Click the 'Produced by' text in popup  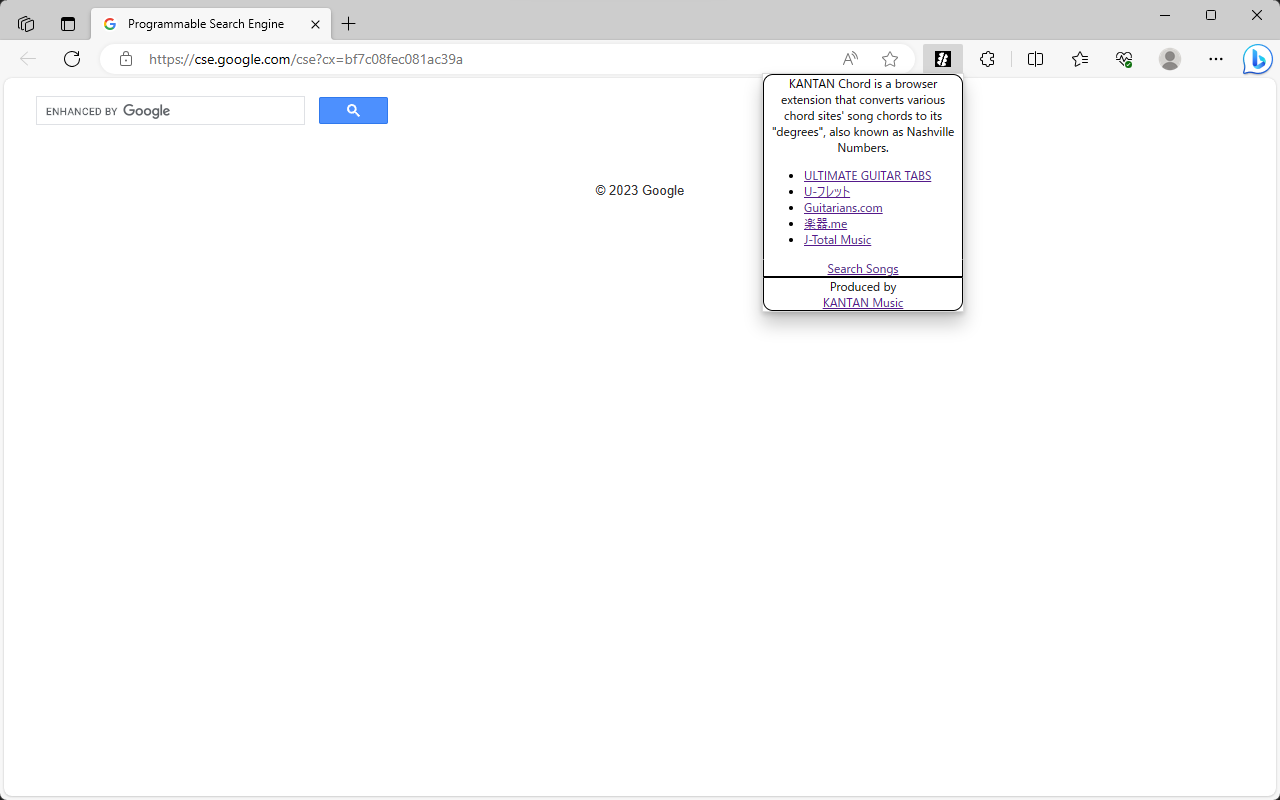coord(863,287)
